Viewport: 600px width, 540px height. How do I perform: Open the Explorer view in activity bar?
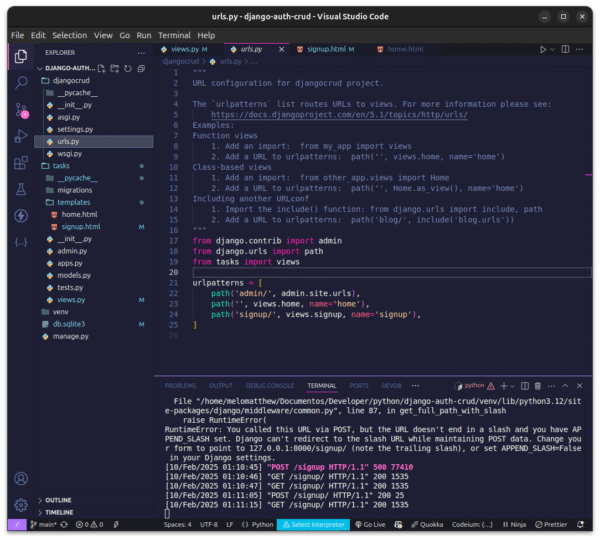click(21, 57)
